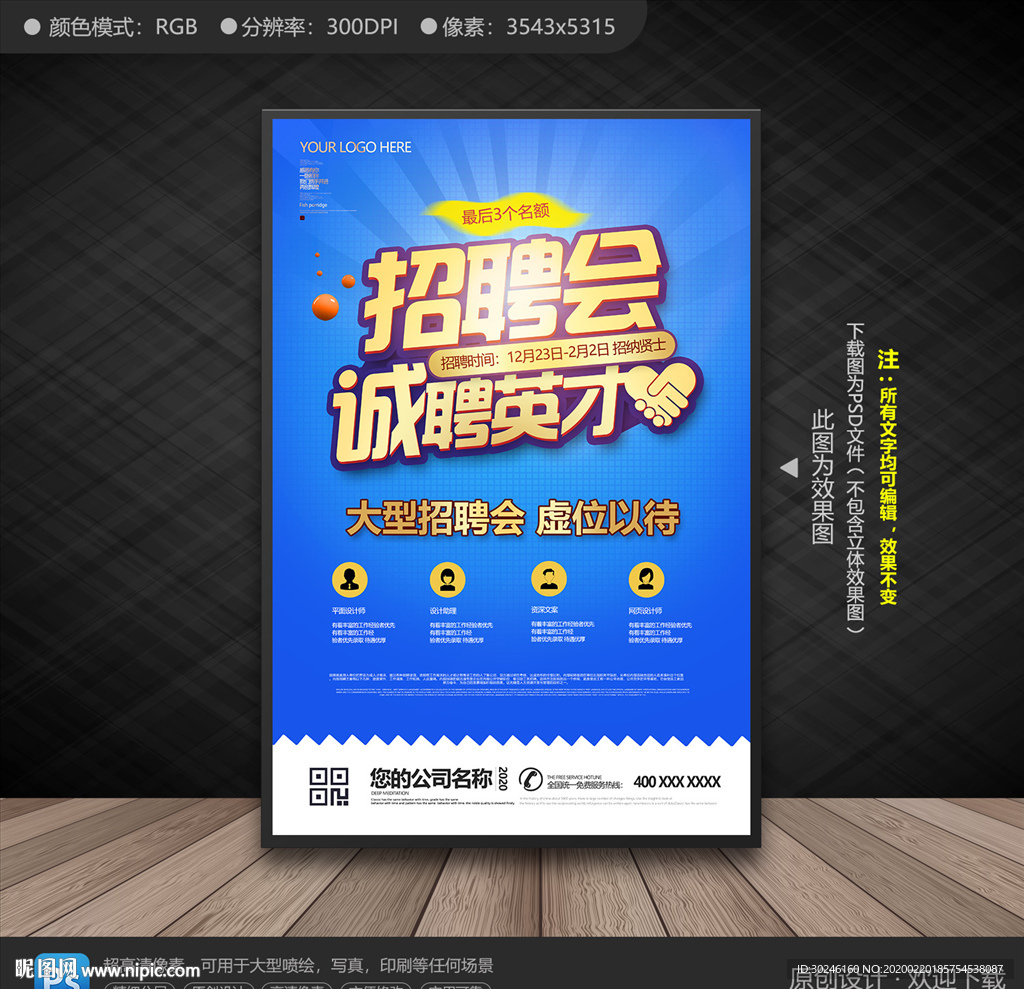
Task: Click the QR code on the poster
Action: 328,786
